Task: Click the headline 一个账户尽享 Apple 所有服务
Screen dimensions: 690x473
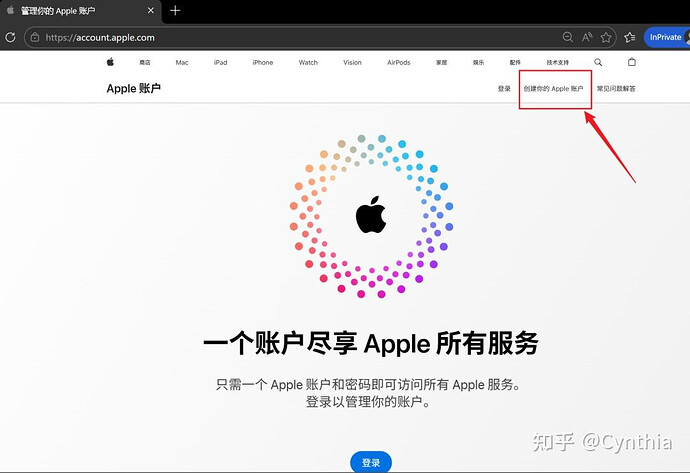Action: pyautogui.click(x=371, y=343)
